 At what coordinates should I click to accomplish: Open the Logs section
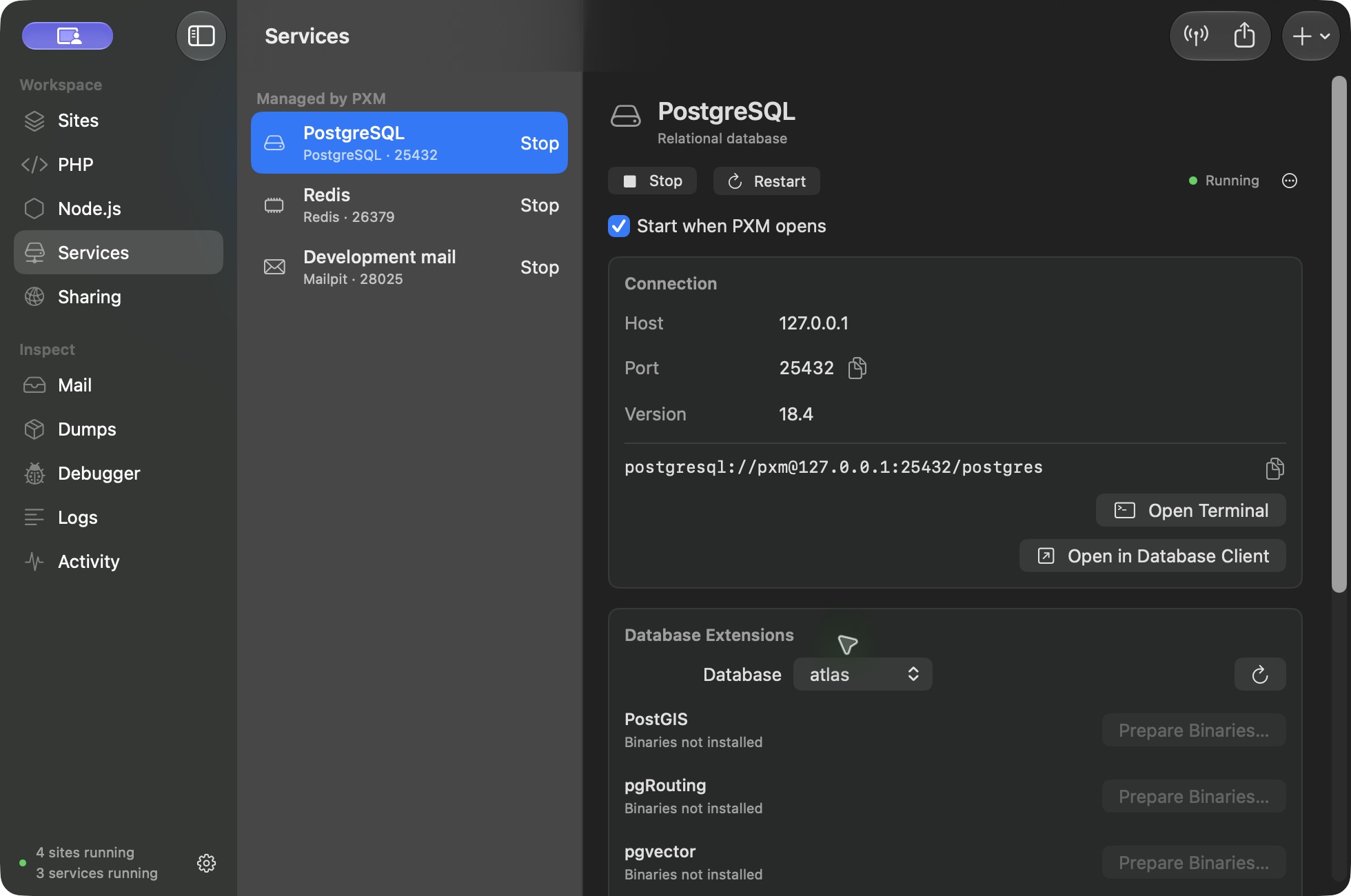pyautogui.click(x=119, y=518)
